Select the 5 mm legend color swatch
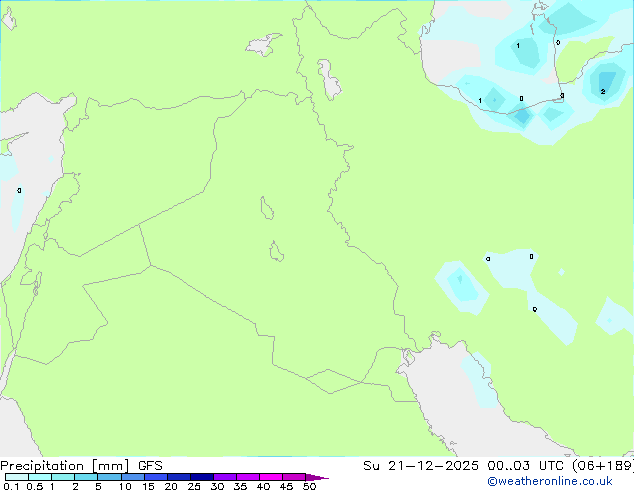Viewport: 634px width, 490px height. pyautogui.click(x=109, y=477)
